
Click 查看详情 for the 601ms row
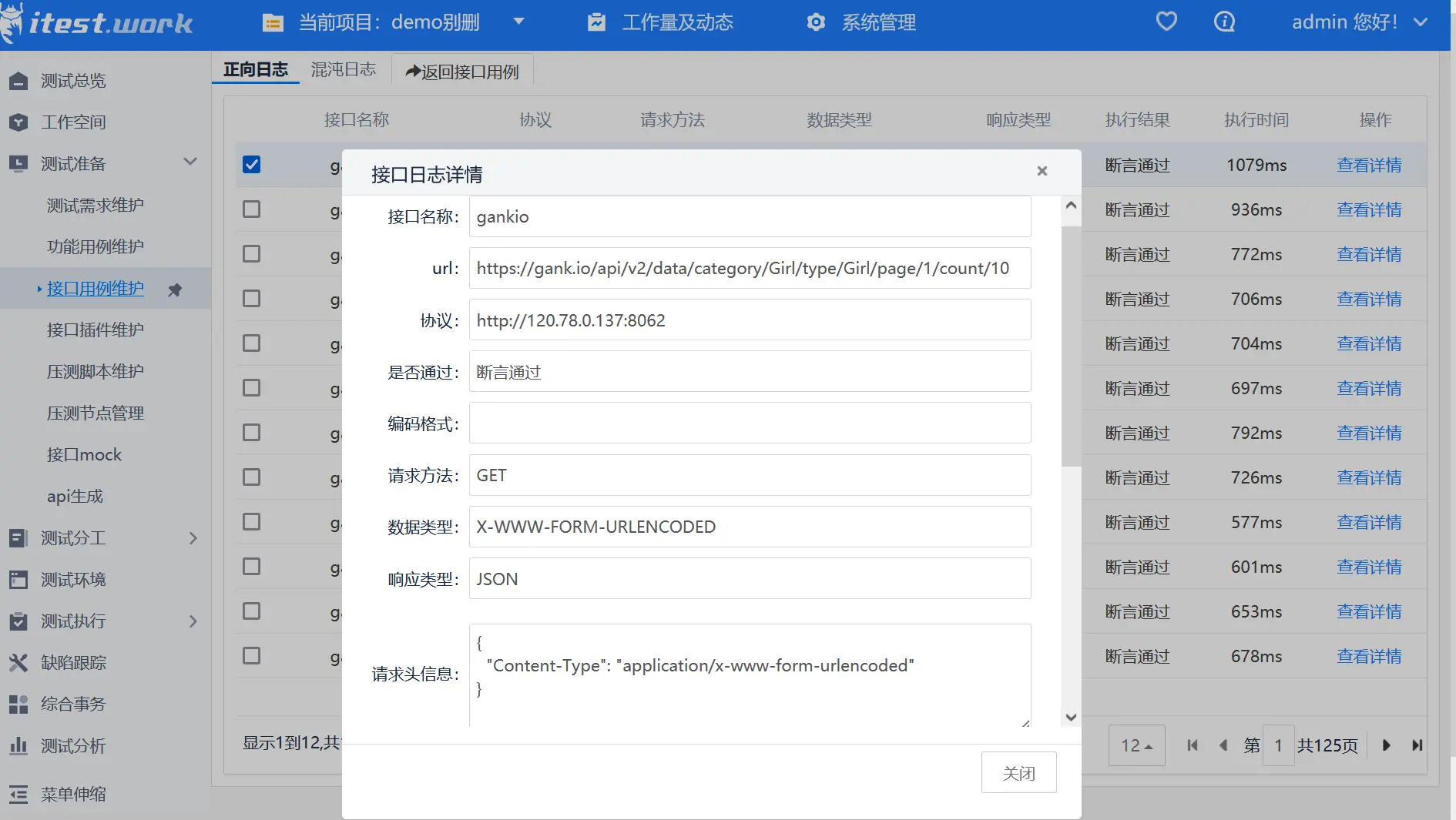point(1369,567)
